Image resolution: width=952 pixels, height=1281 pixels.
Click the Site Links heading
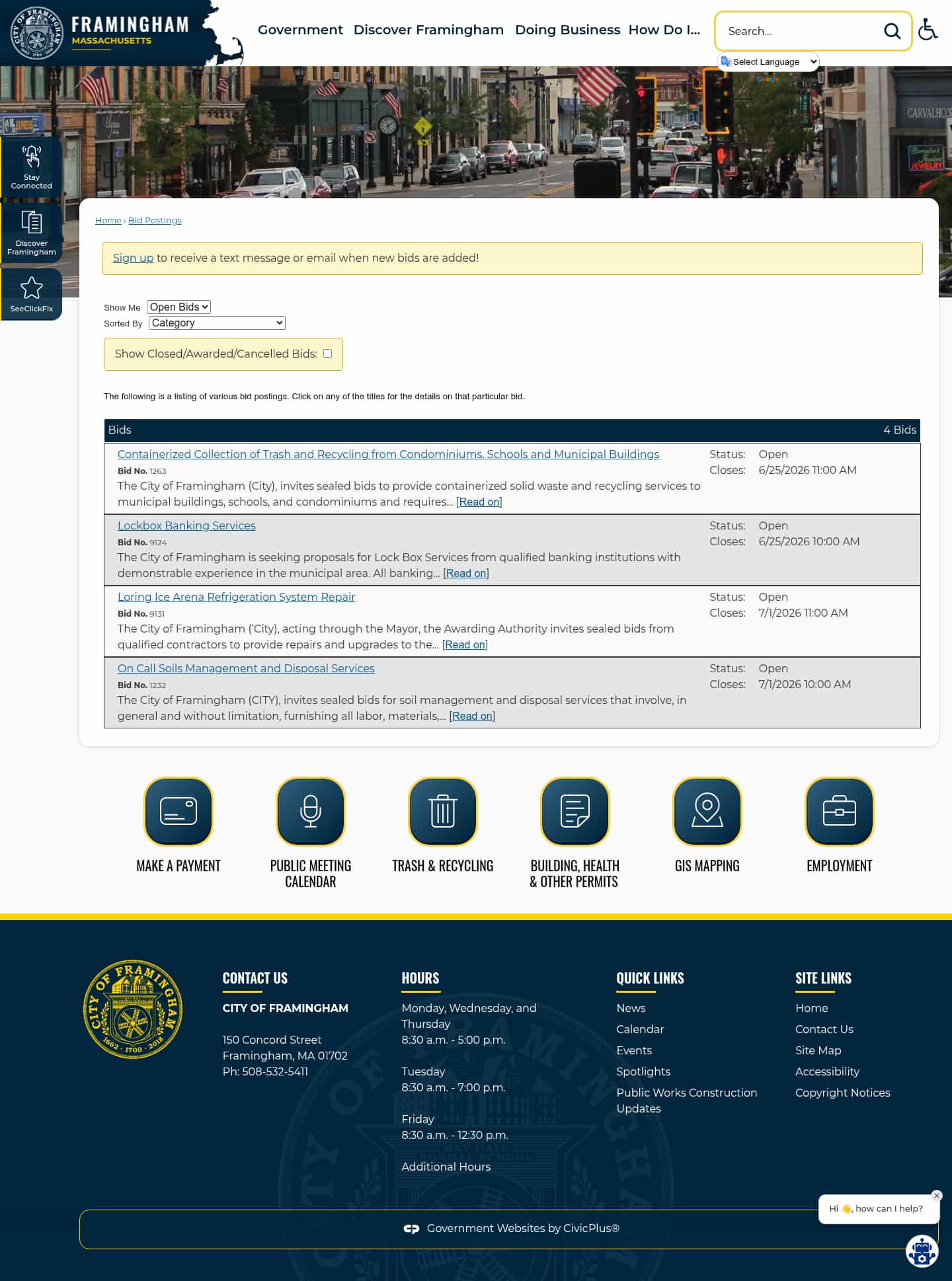823,978
